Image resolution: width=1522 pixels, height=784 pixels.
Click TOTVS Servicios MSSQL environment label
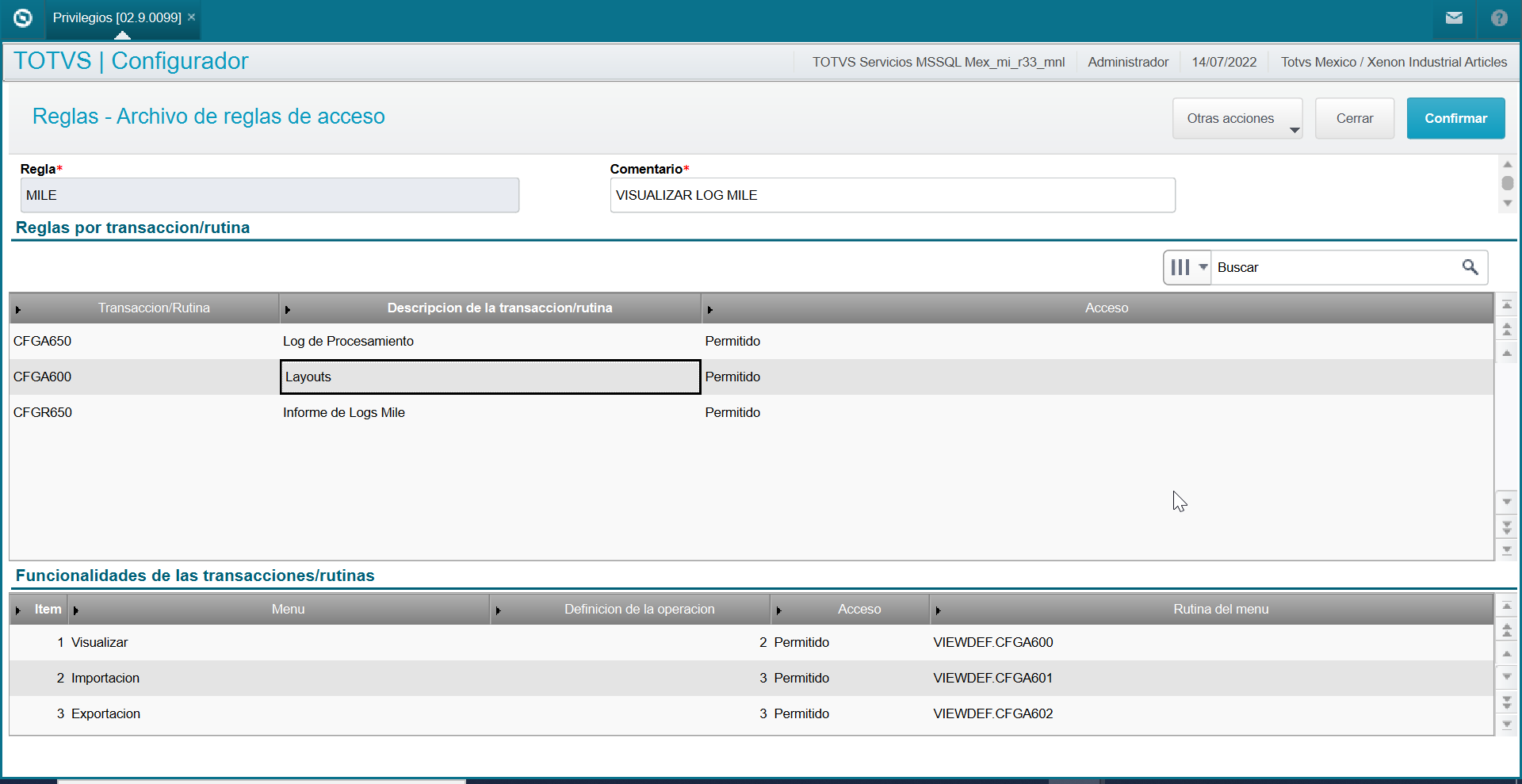click(x=938, y=62)
